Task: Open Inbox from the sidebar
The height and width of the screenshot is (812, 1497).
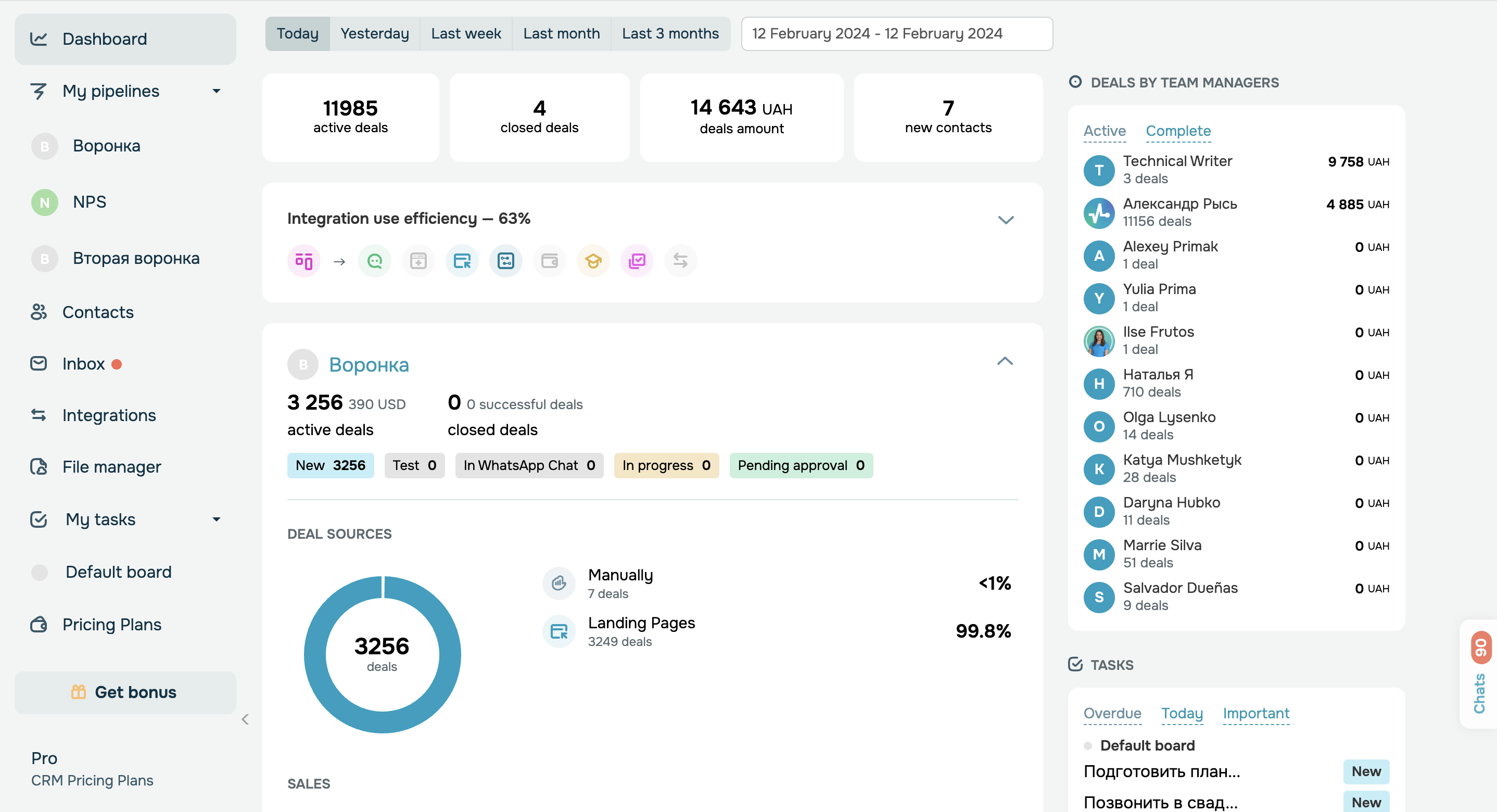Action: coord(84,364)
